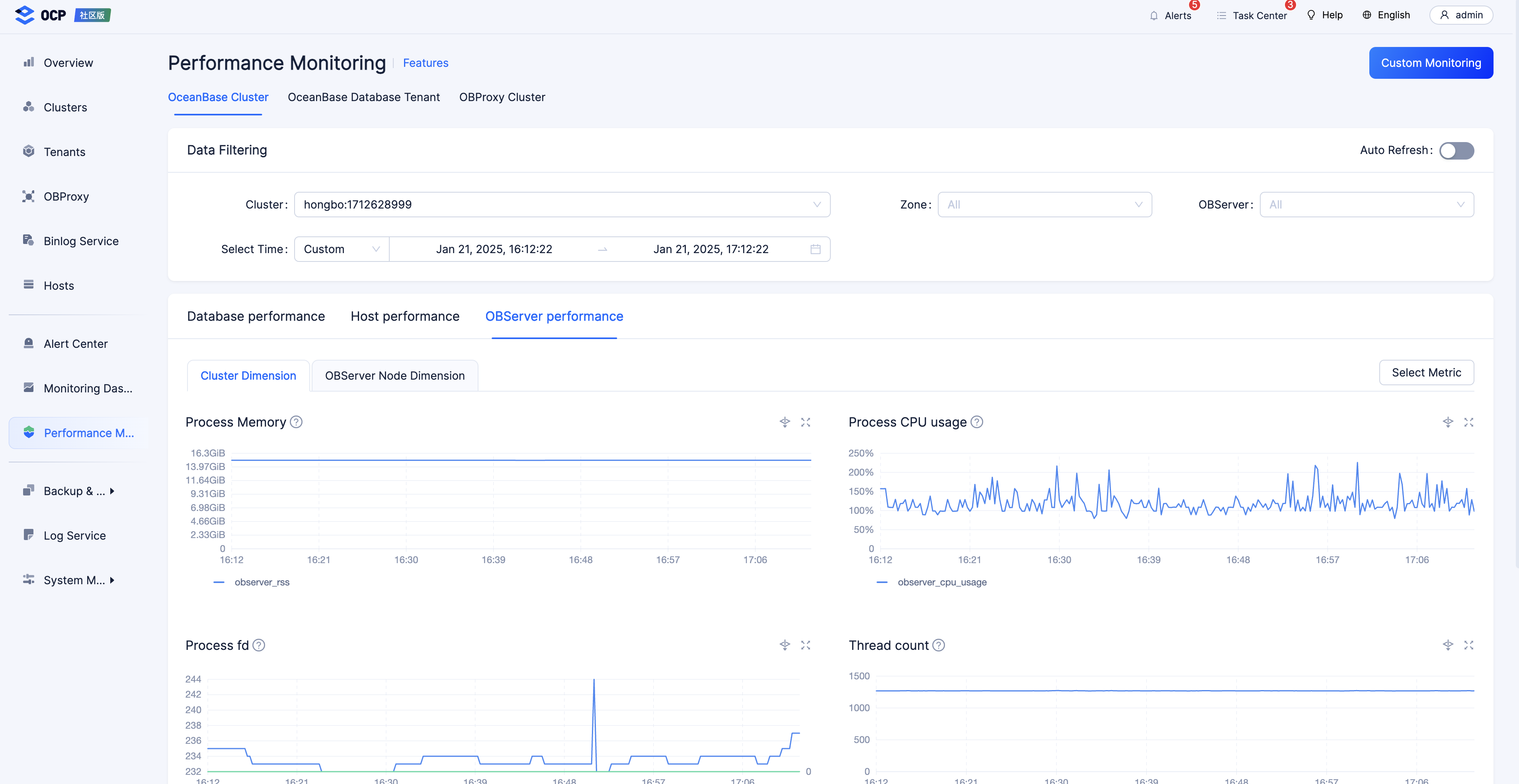This screenshot has width=1519, height=784.
Task: Open the OBServer dropdown
Action: [x=1367, y=205]
